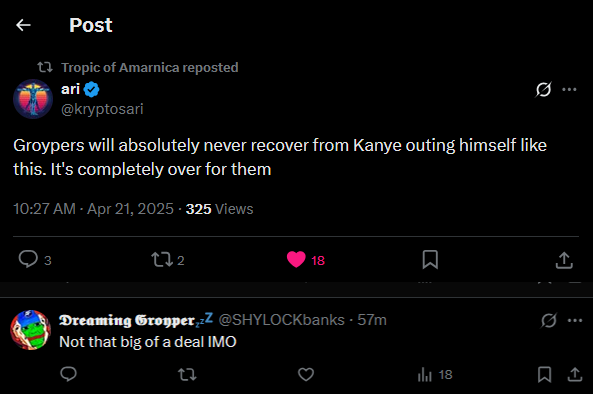The height and width of the screenshot is (394, 593).
Task: Like the reply Not that big of a deal IMO
Action: (306, 374)
